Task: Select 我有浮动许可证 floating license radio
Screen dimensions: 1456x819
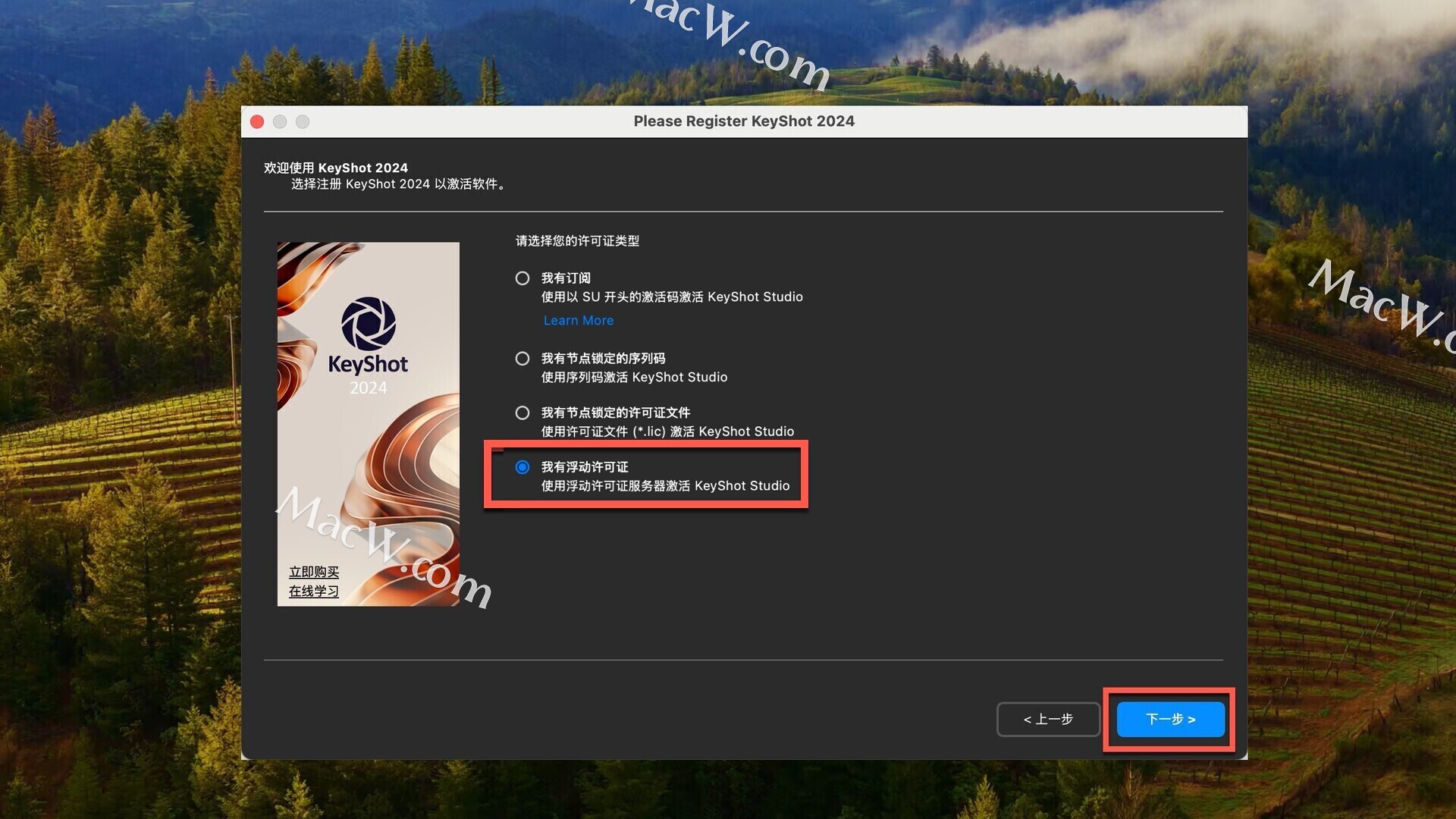Action: click(x=522, y=467)
